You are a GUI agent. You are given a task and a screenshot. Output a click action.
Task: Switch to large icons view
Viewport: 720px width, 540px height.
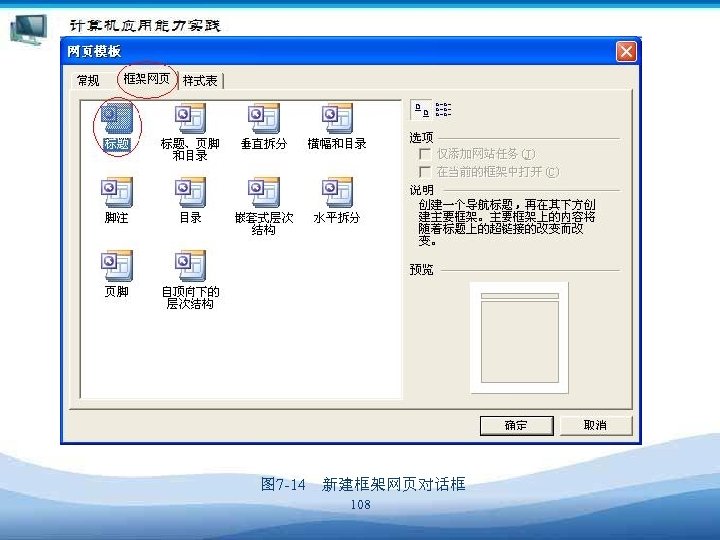point(421,110)
